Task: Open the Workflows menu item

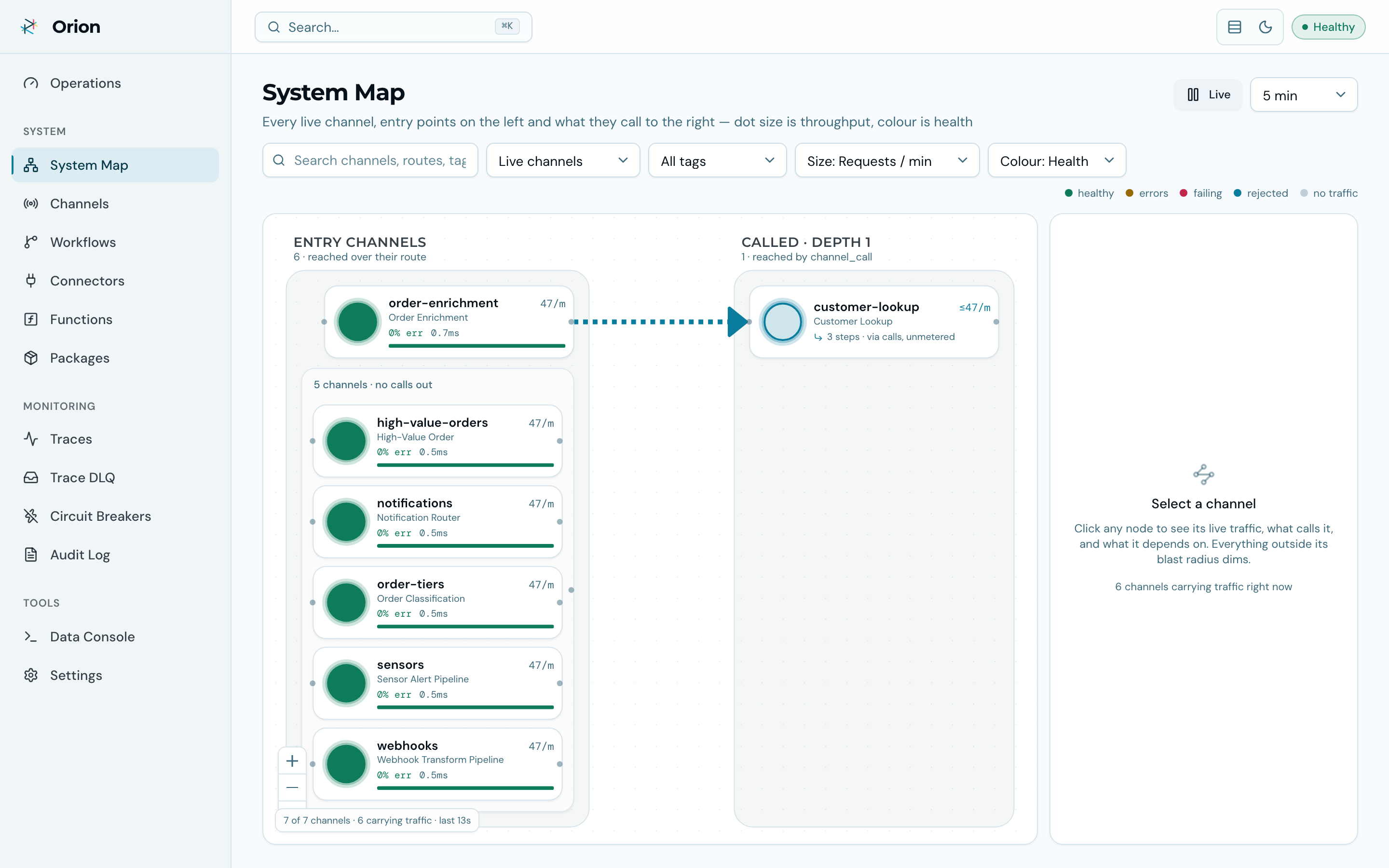Action: (x=115, y=242)
